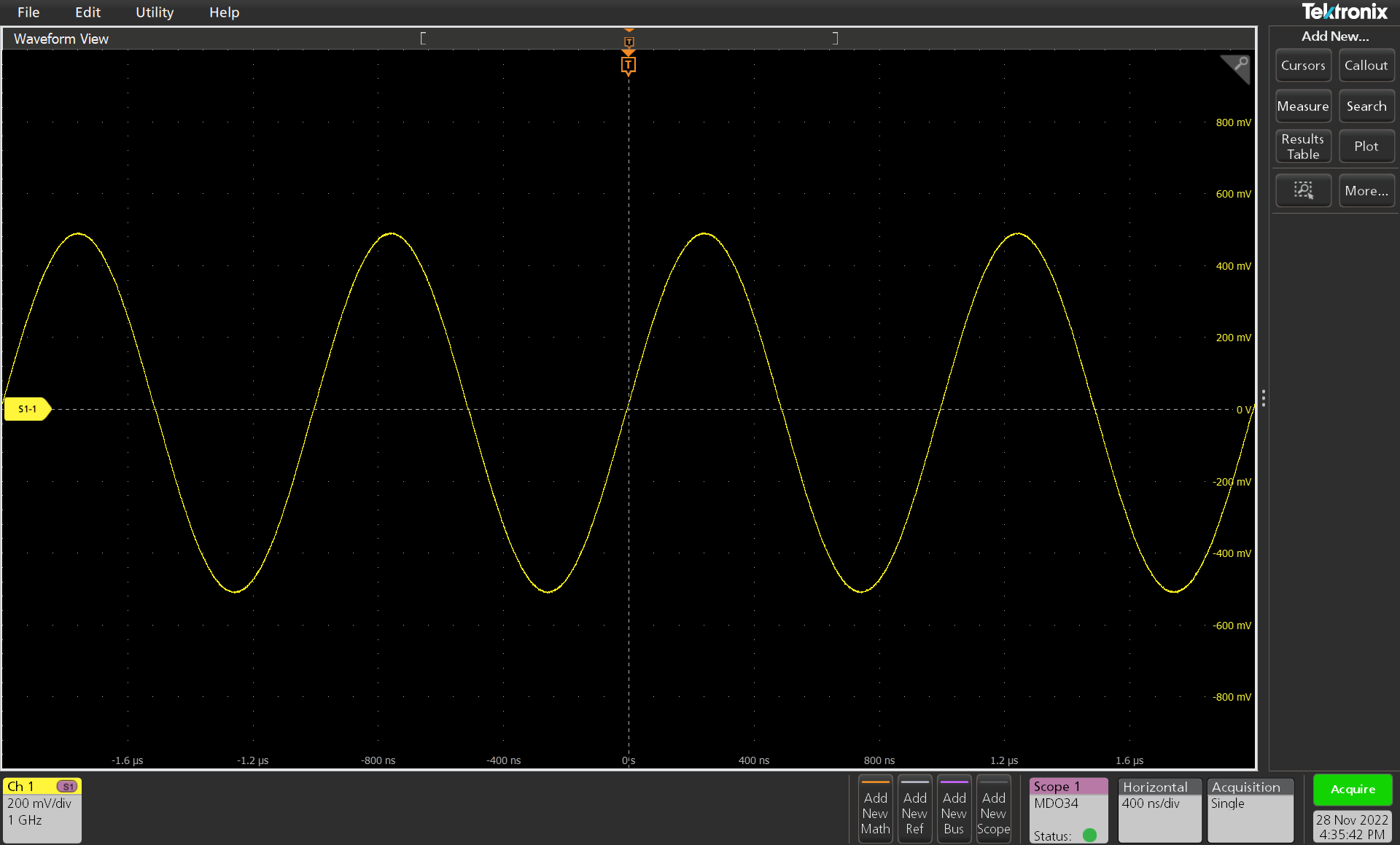Viewport: 1400px width, 845px height.
Task: Click the zoom box magnifier icon
Action: [1303, 190]
